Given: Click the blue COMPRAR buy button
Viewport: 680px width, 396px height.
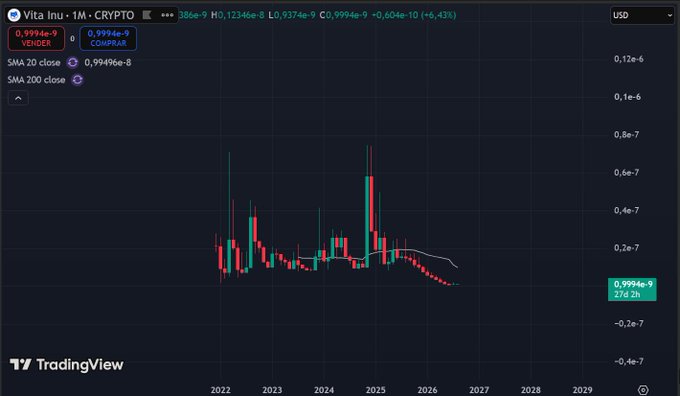Looking at the screenshot, I should point(108,38).
